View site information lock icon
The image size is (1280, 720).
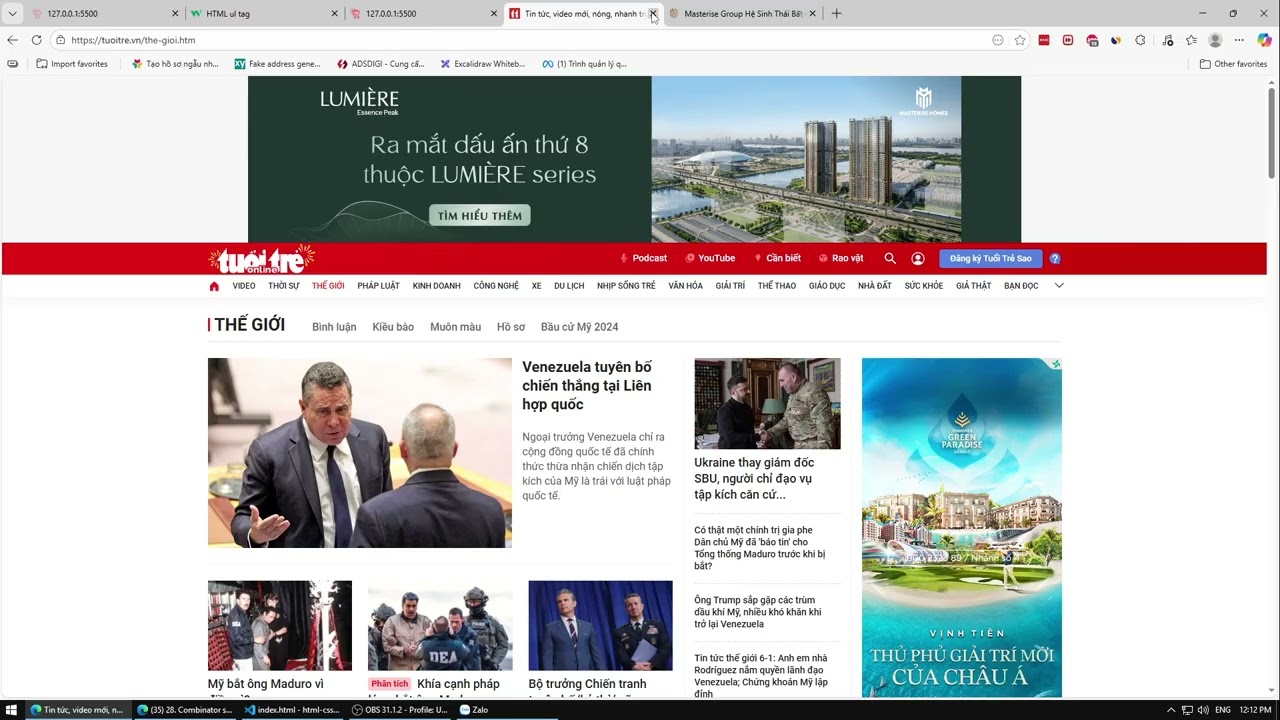pos(61,40)
